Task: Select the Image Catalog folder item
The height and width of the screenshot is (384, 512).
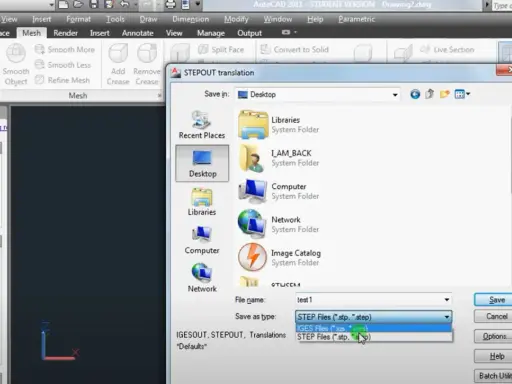Action: coord(279,257)
